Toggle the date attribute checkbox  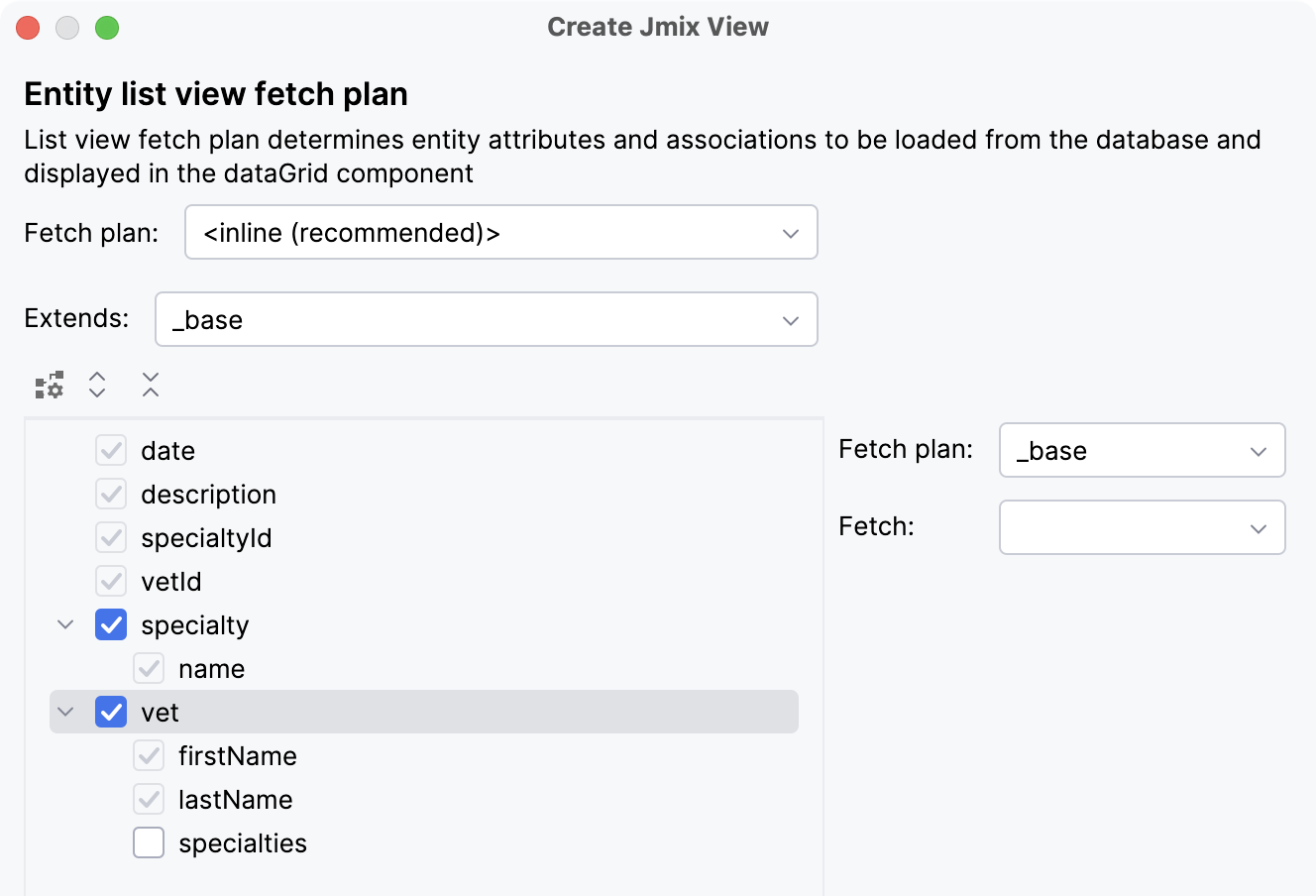click(x=111, y=451)
